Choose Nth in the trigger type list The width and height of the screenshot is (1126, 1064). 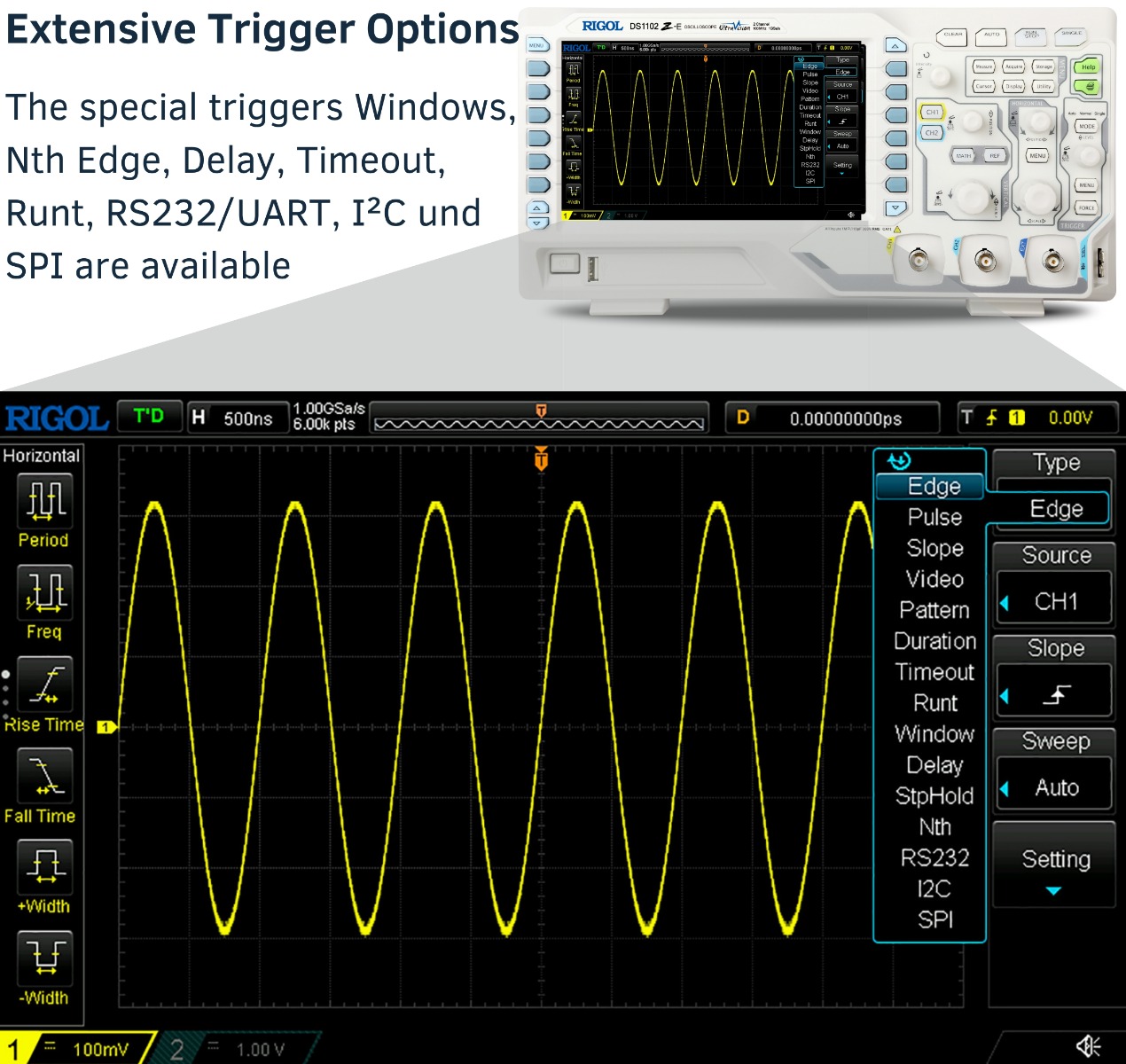934,826
